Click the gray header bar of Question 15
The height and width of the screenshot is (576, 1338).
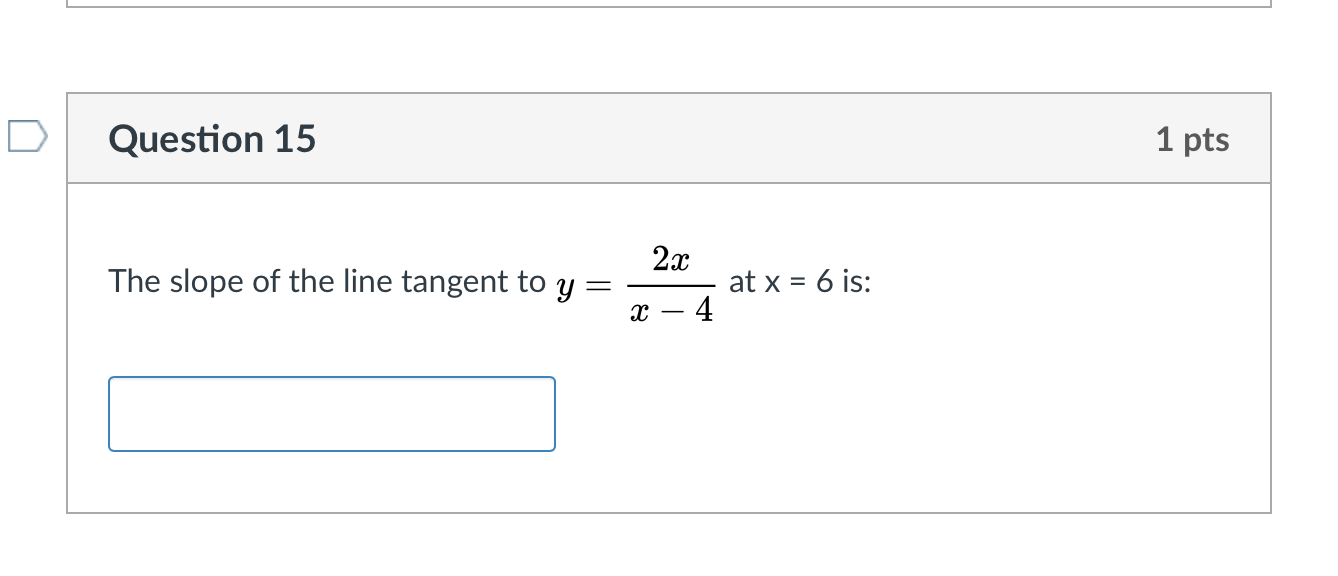pos(700,139)
